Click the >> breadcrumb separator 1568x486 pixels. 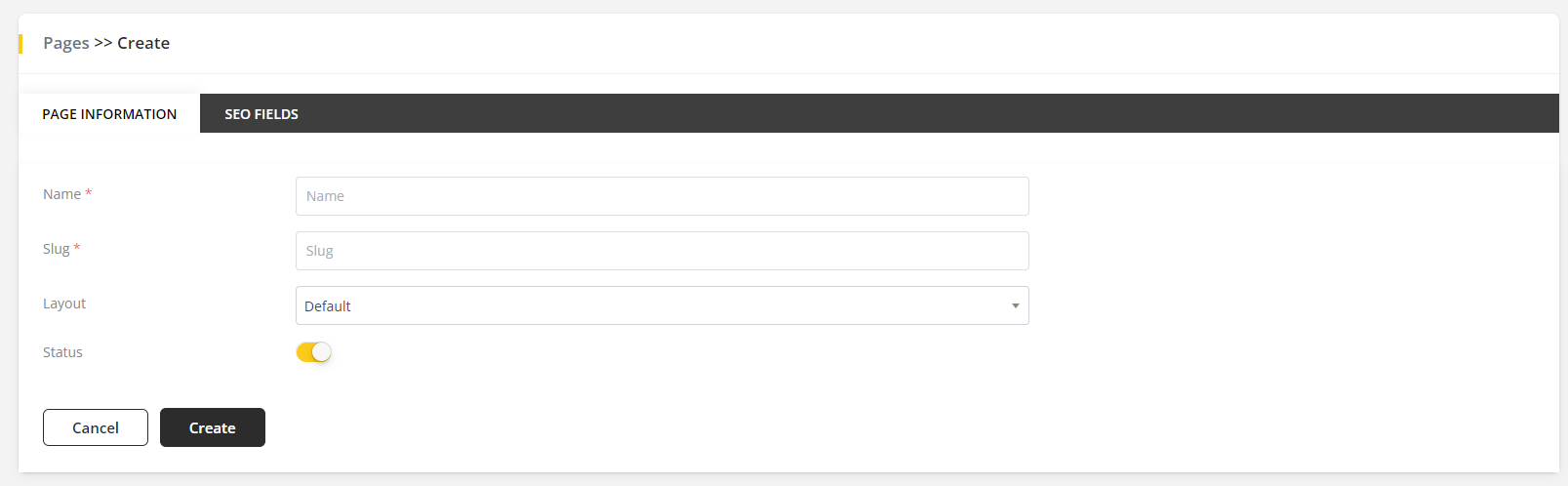(x=102, y=43)
